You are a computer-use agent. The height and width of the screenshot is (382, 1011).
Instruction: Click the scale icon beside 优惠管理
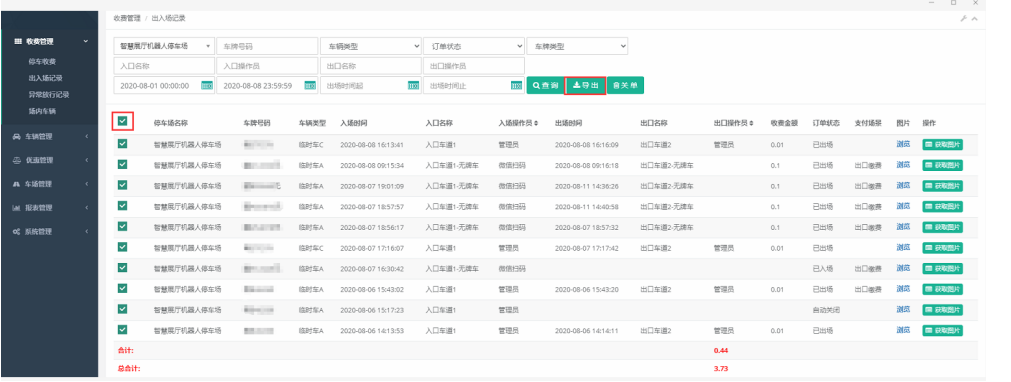(x=16, y=160)
